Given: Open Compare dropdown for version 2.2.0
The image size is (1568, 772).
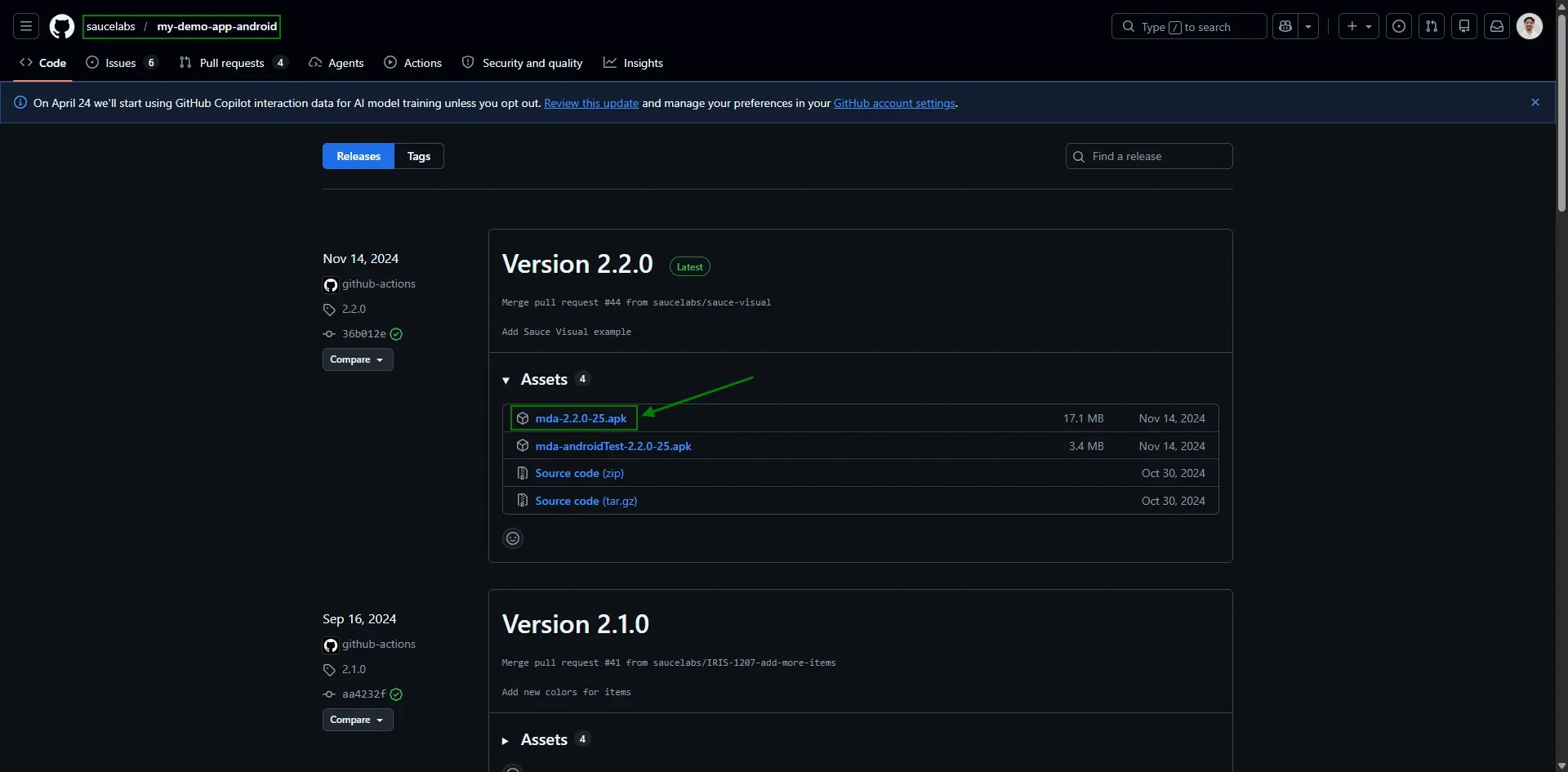Looking at the screenshot, I should pyautogui.click(x=358, y=359).
